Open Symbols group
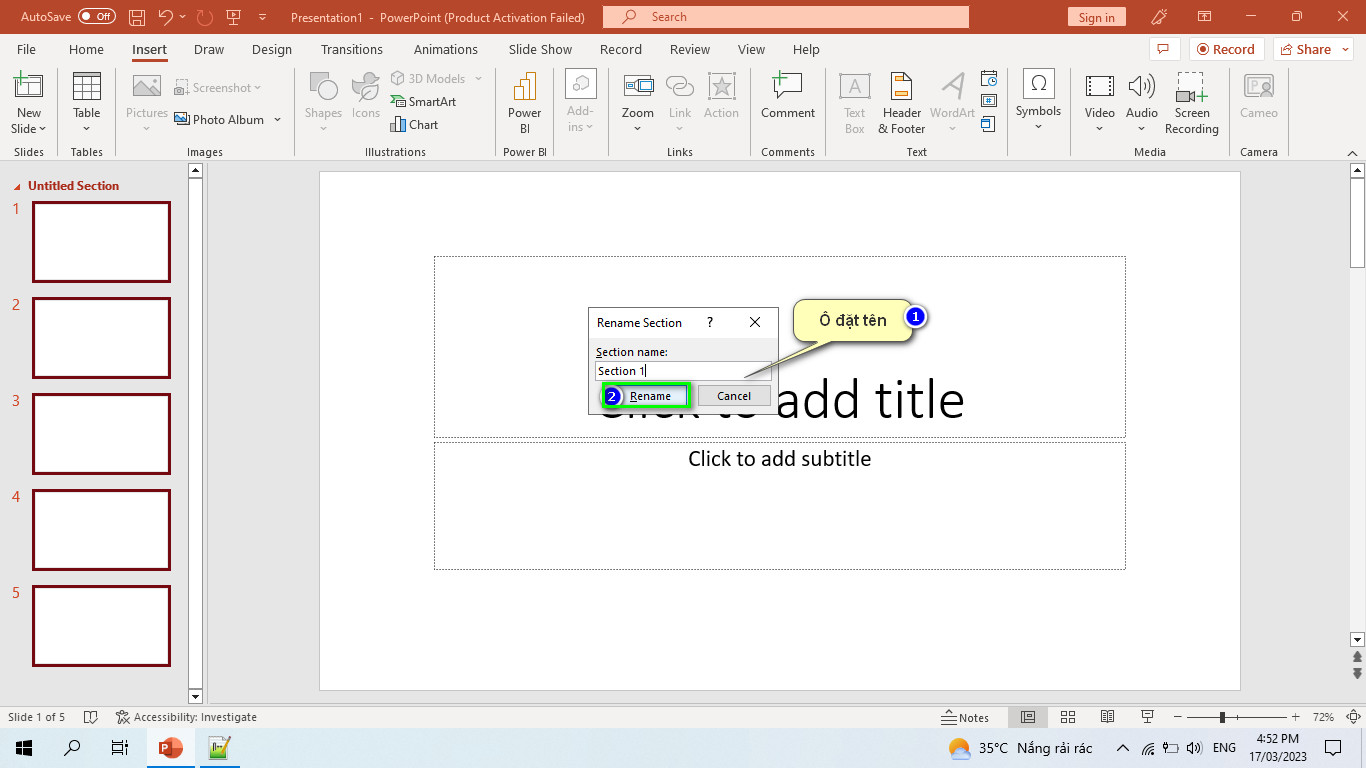This screenshot has width=1366, height=768. click(1038, 101)
